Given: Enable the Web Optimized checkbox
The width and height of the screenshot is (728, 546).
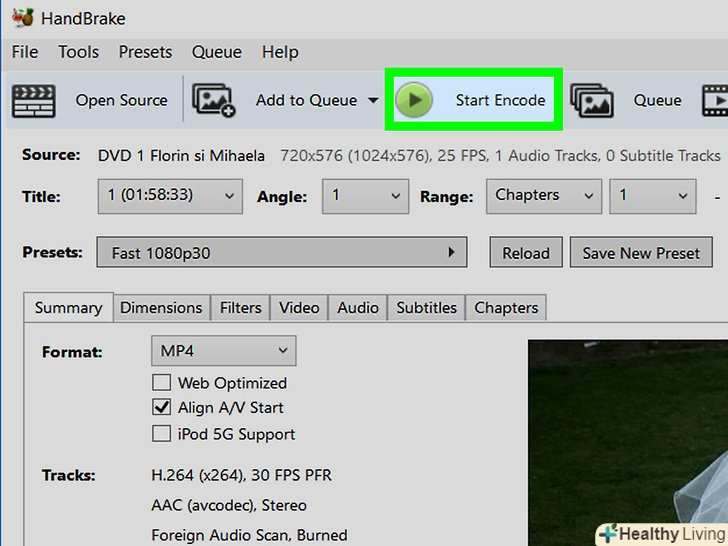Looking at the screenshot, I should coord(161,383).
